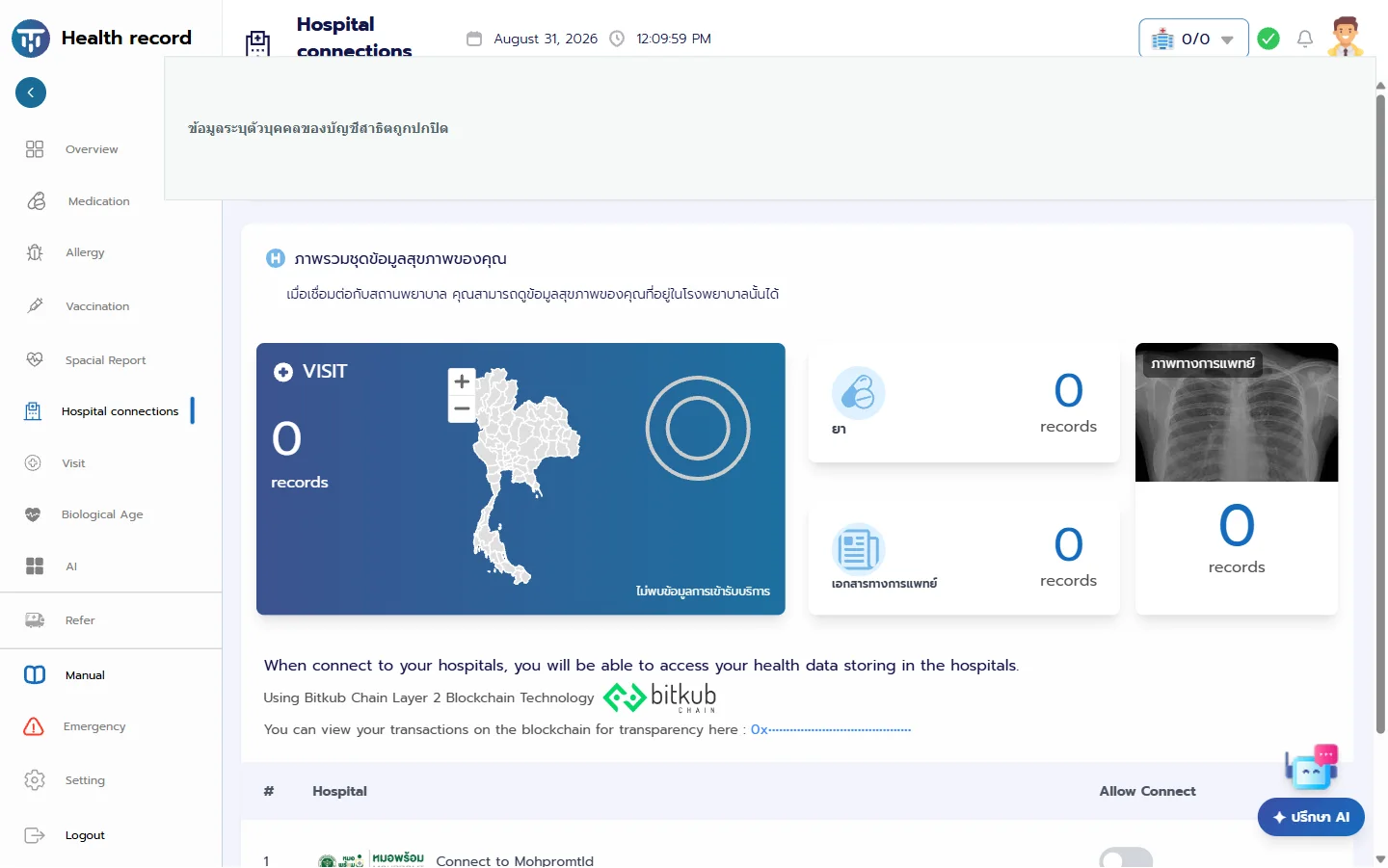The image size is (1388, 868).
Task: Open the hospital 0/0 dropdown
Action: click(x=1193, y=39)
